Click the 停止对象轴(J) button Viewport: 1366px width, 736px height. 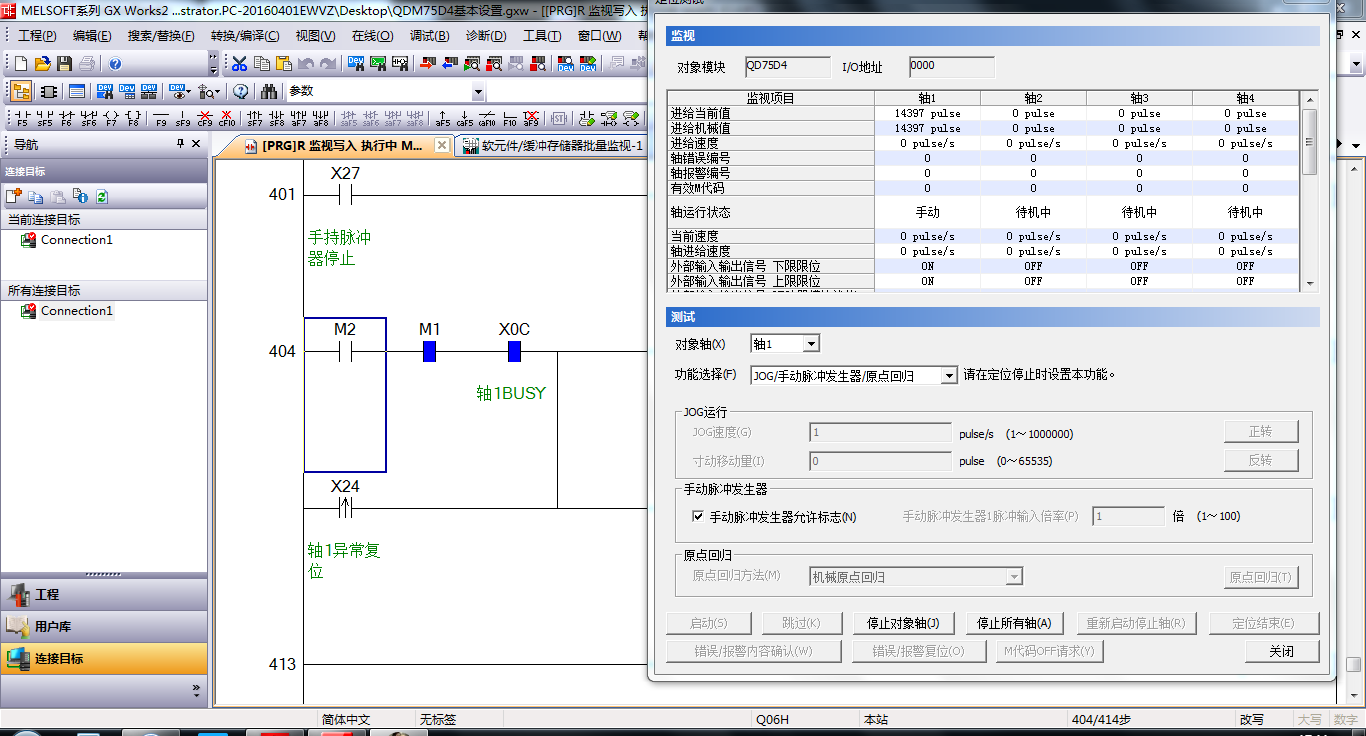pos(902,623)
